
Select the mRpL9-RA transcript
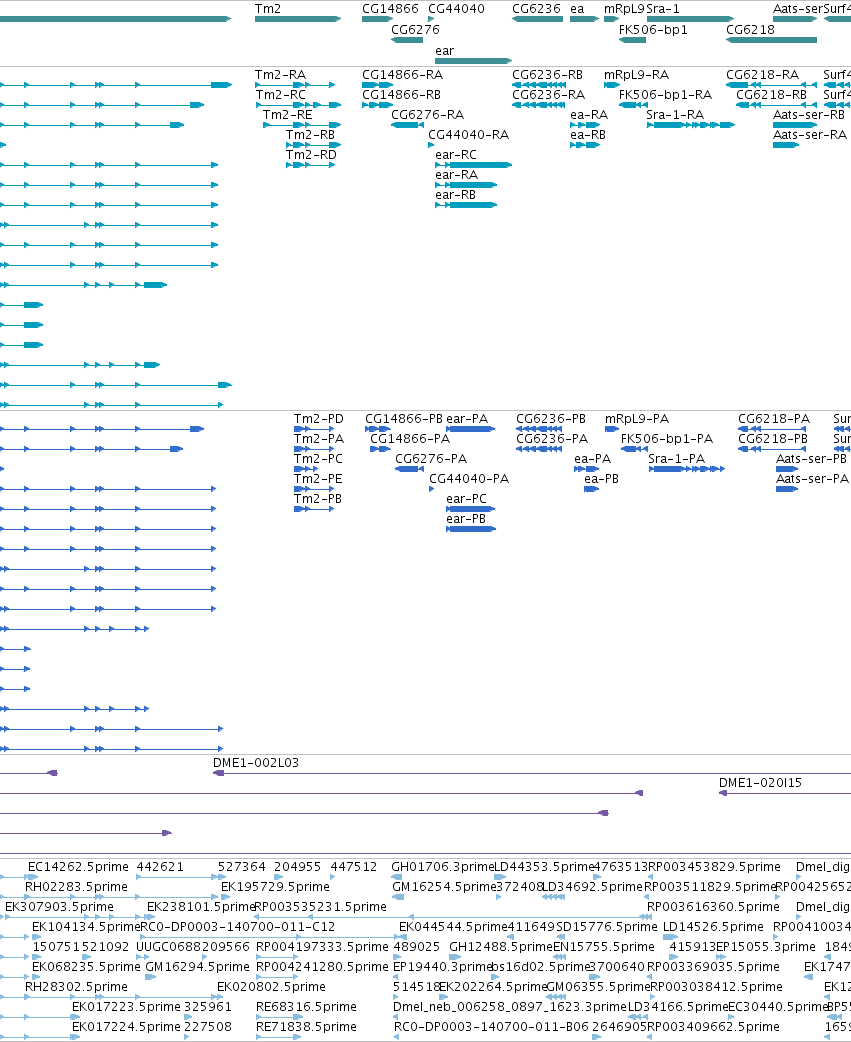[612, 85]
